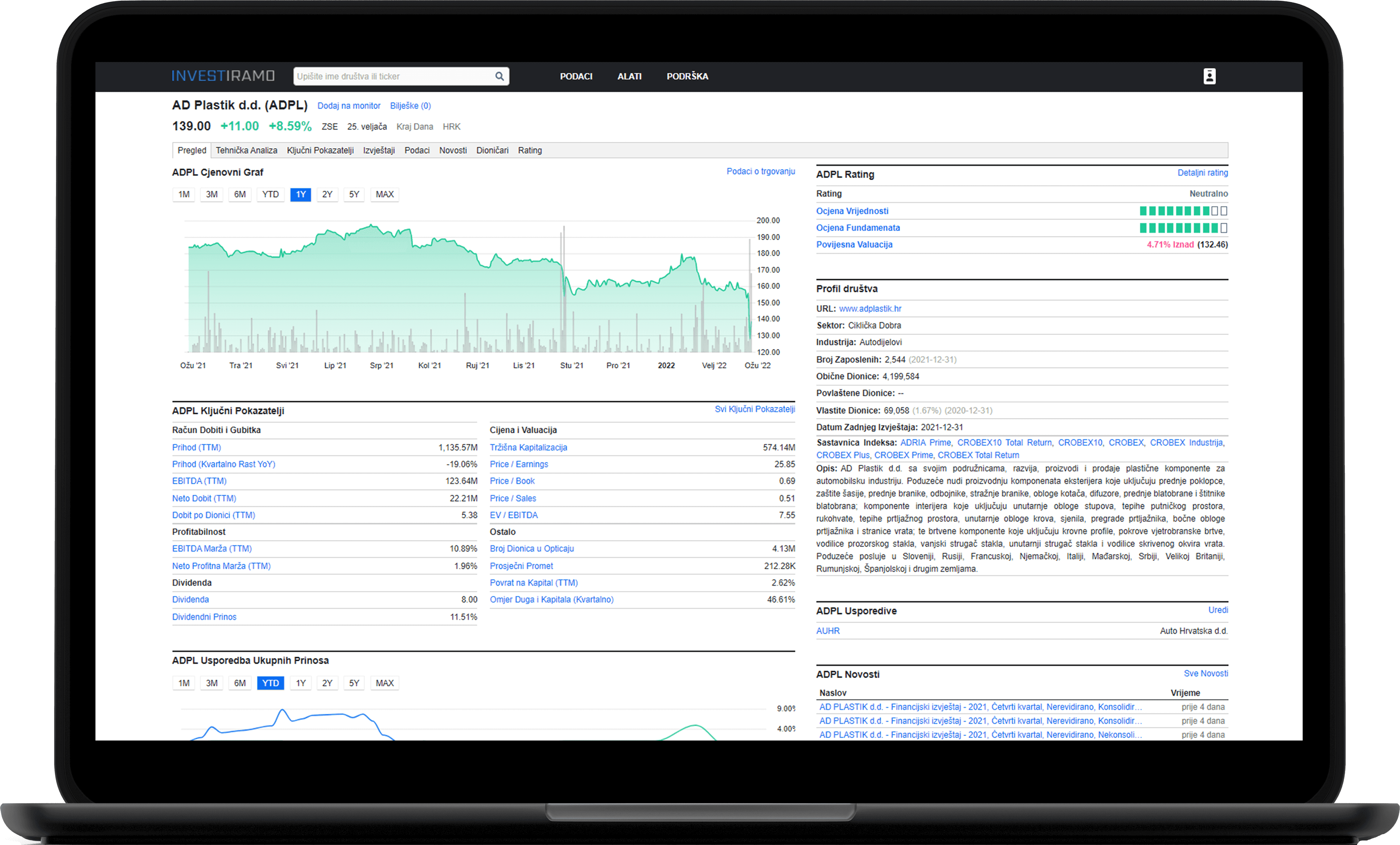The image size is (1400, 845).
Task: Set price chart range to 2Y
Action: click(327, 194)
